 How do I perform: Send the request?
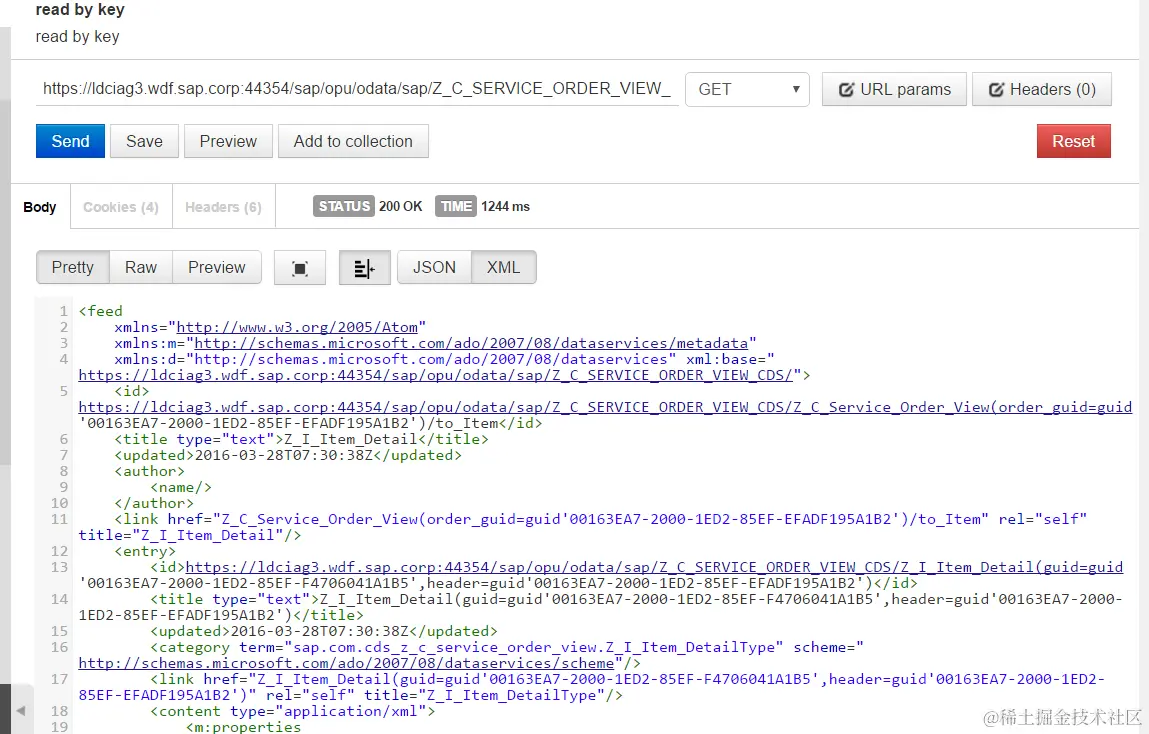tap(70, 141)
